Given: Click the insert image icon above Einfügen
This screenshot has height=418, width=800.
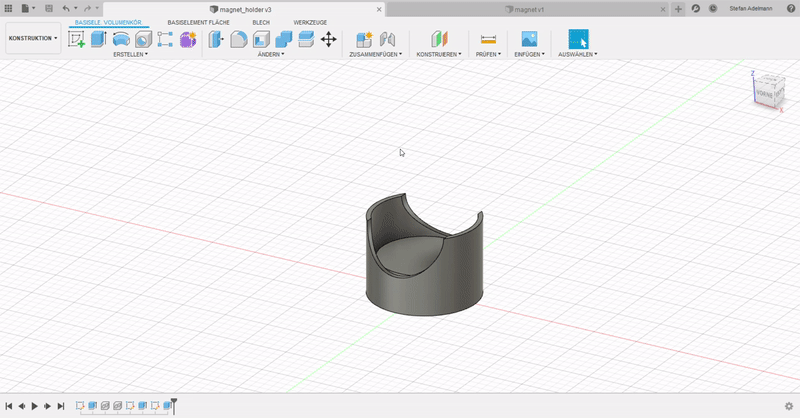Looking at the screenshot, I should coord(529,40).
